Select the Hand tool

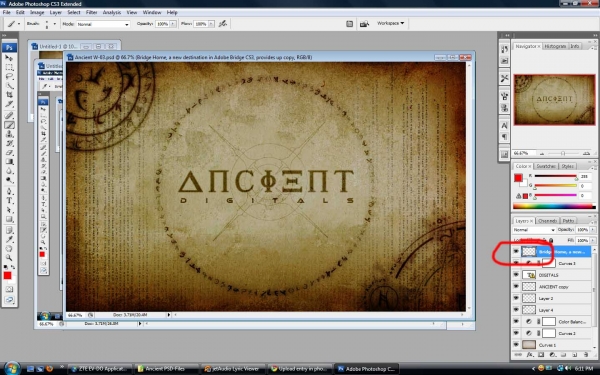[9, 249]
